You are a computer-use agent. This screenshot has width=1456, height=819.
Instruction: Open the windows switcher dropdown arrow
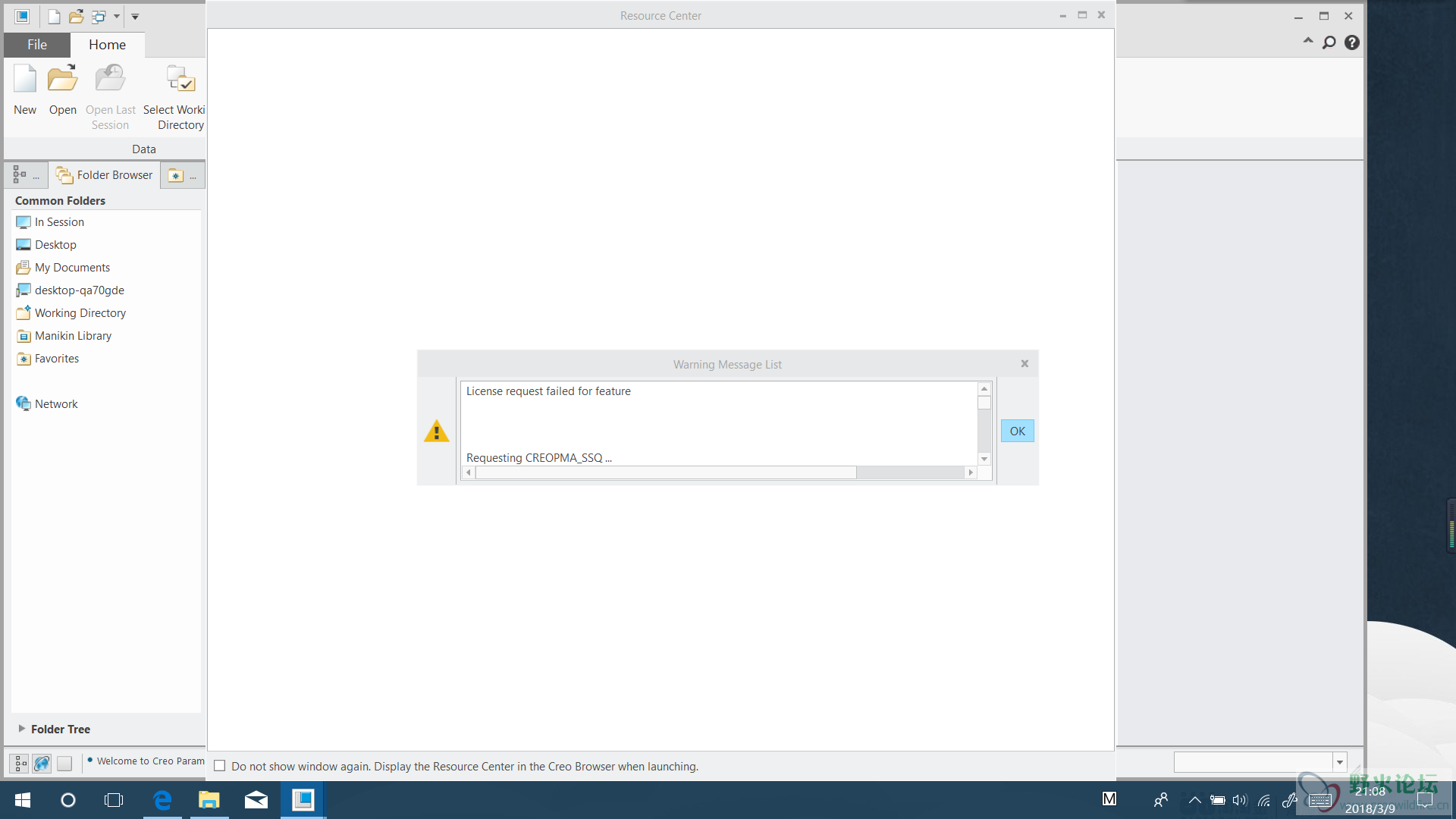[x=117, y=16]
